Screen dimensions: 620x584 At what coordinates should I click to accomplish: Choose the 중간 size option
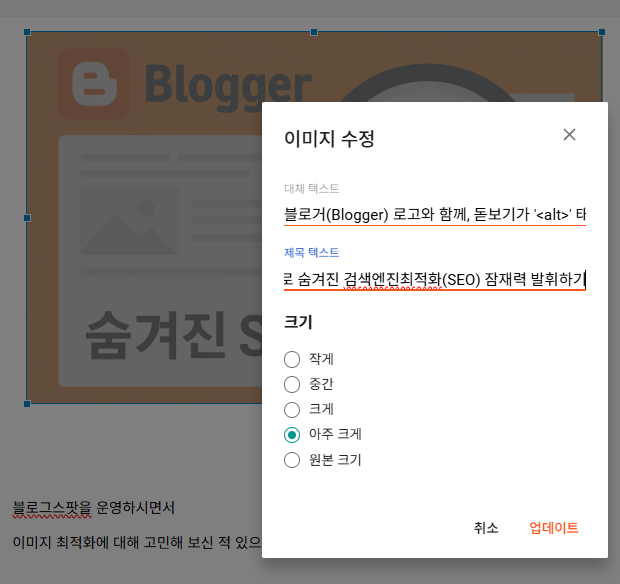coord(292,384)
